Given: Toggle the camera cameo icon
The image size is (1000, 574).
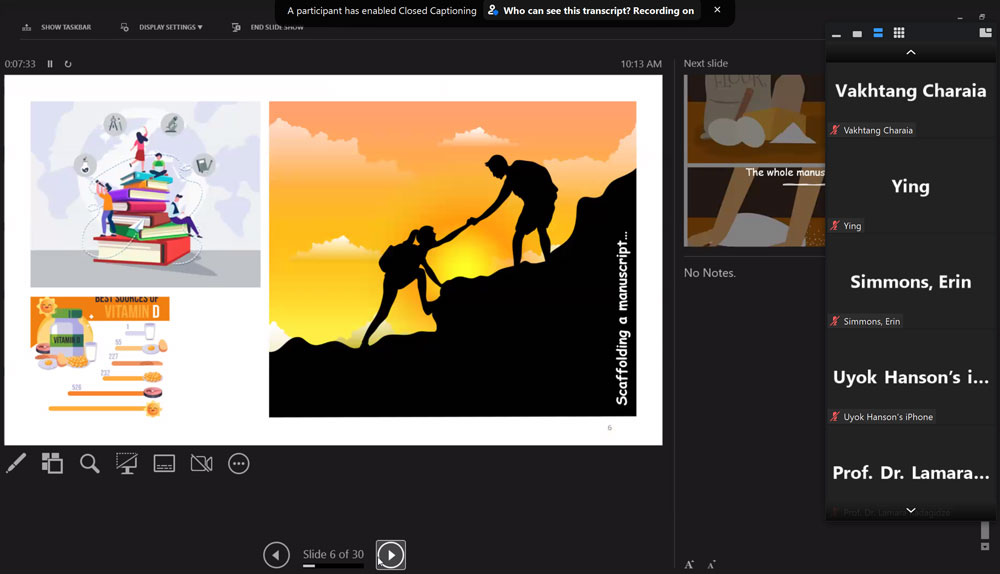Looking at the screenshot, I should [x=201, y=463].
